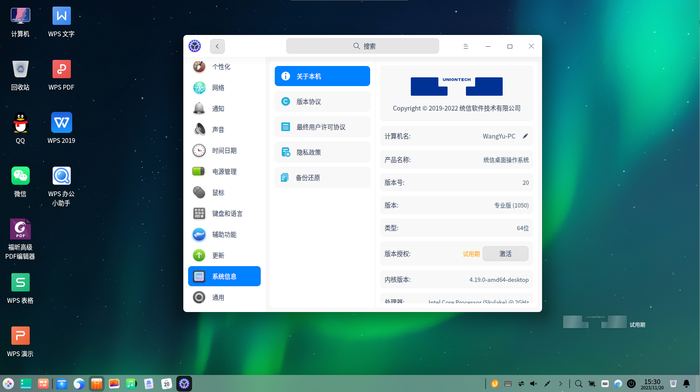This screenshot has width=700, height=392.
Task: Open the 15:30 clock in taskbar
Action: (x=652, y=384)
